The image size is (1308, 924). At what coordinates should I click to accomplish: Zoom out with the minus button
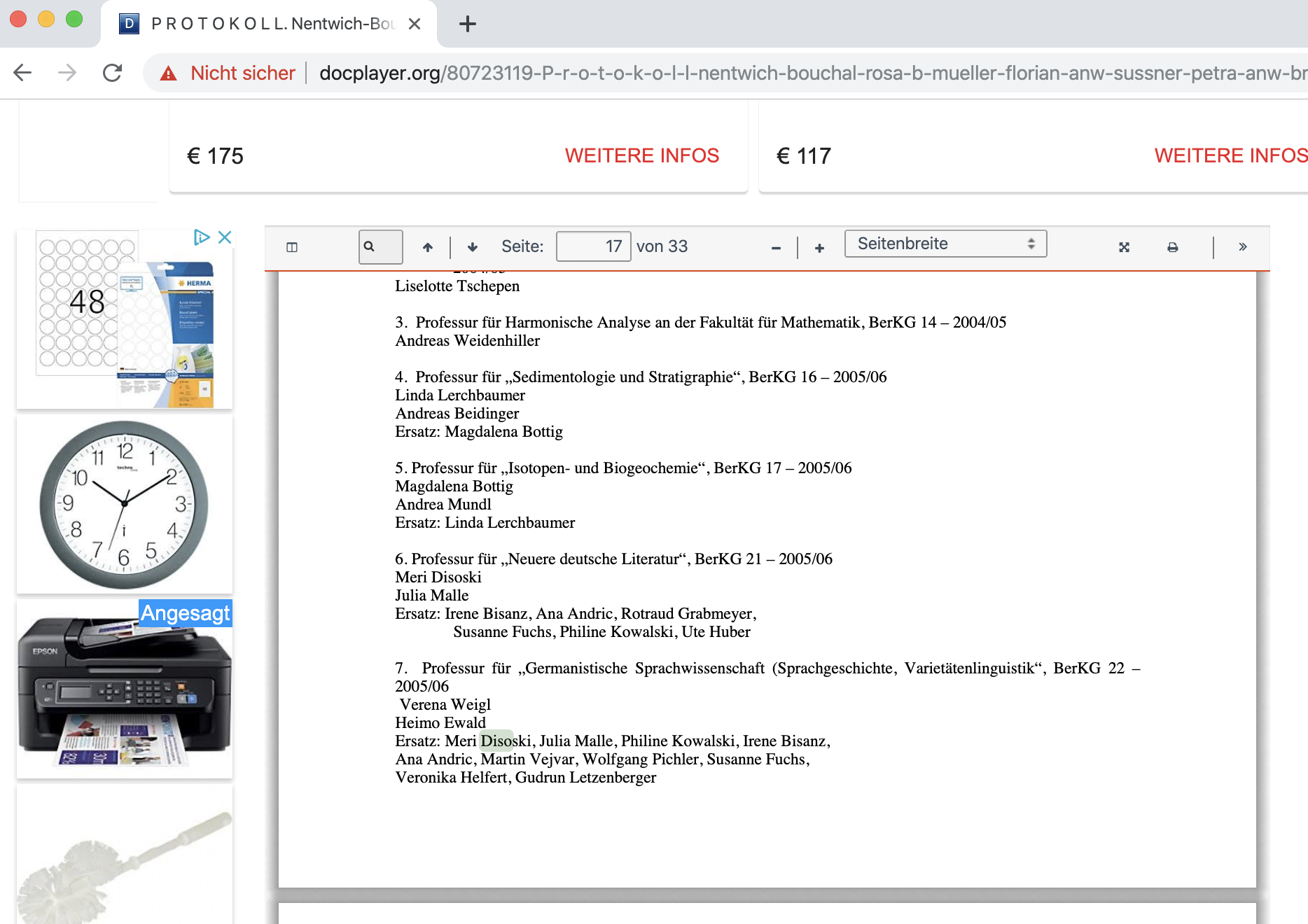[x=776, y=247]
